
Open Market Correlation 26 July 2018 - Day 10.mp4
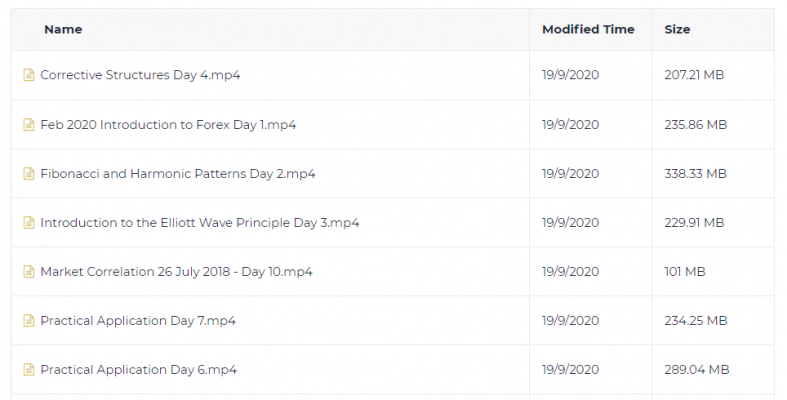pyautogui.click(x=176, y=272)
